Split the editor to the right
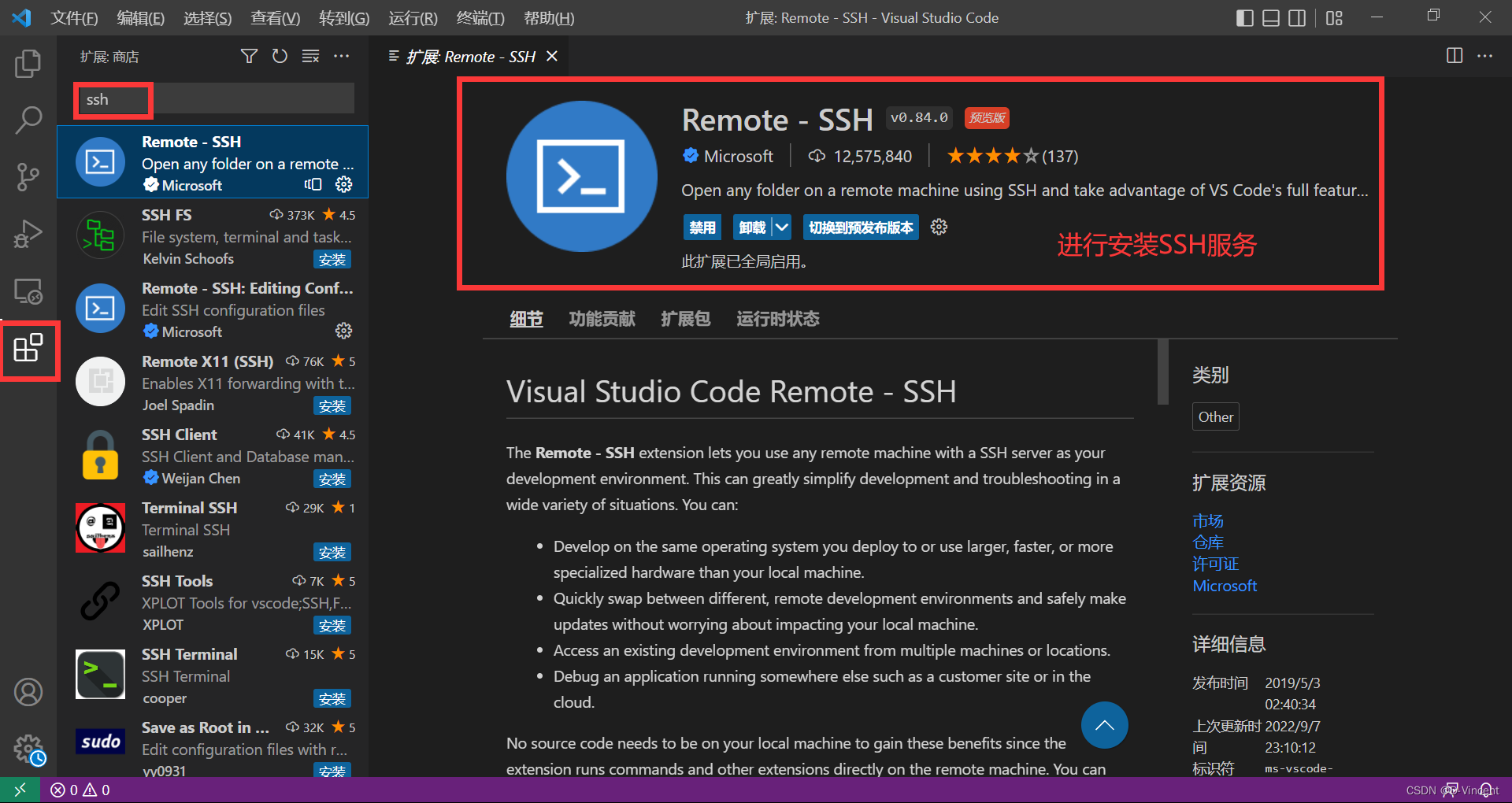 pyautogui.click(x=1455, y=56)
